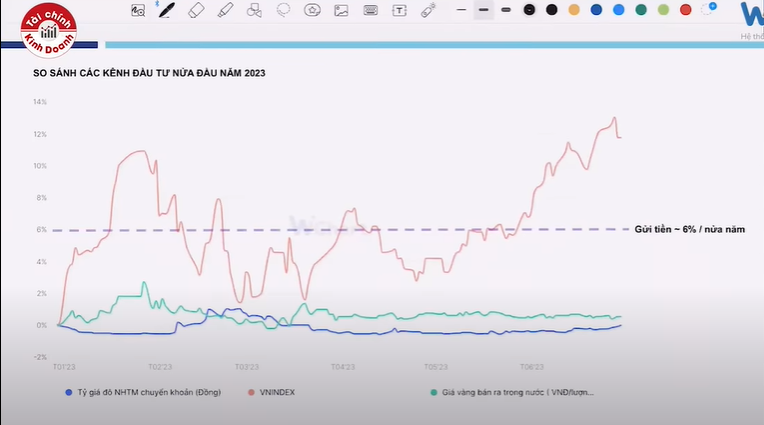Open the handwriting search tool

(138, 10)
